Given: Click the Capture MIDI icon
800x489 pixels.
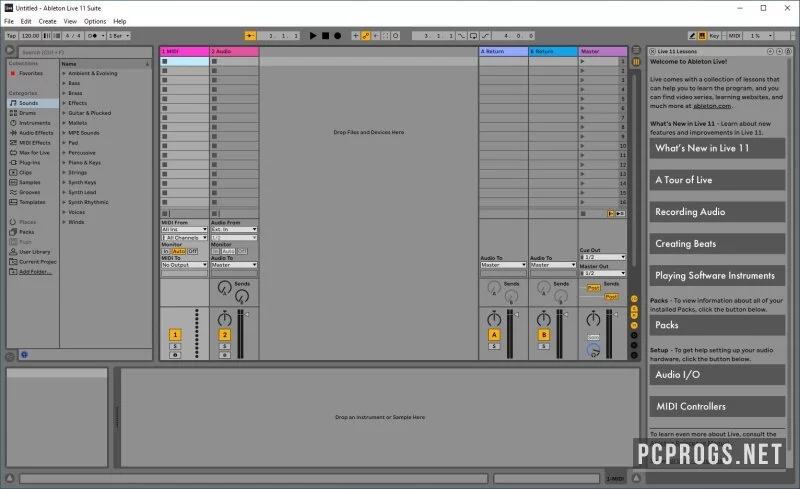Looking at the screenshot, I should click(x=386, y=36).
